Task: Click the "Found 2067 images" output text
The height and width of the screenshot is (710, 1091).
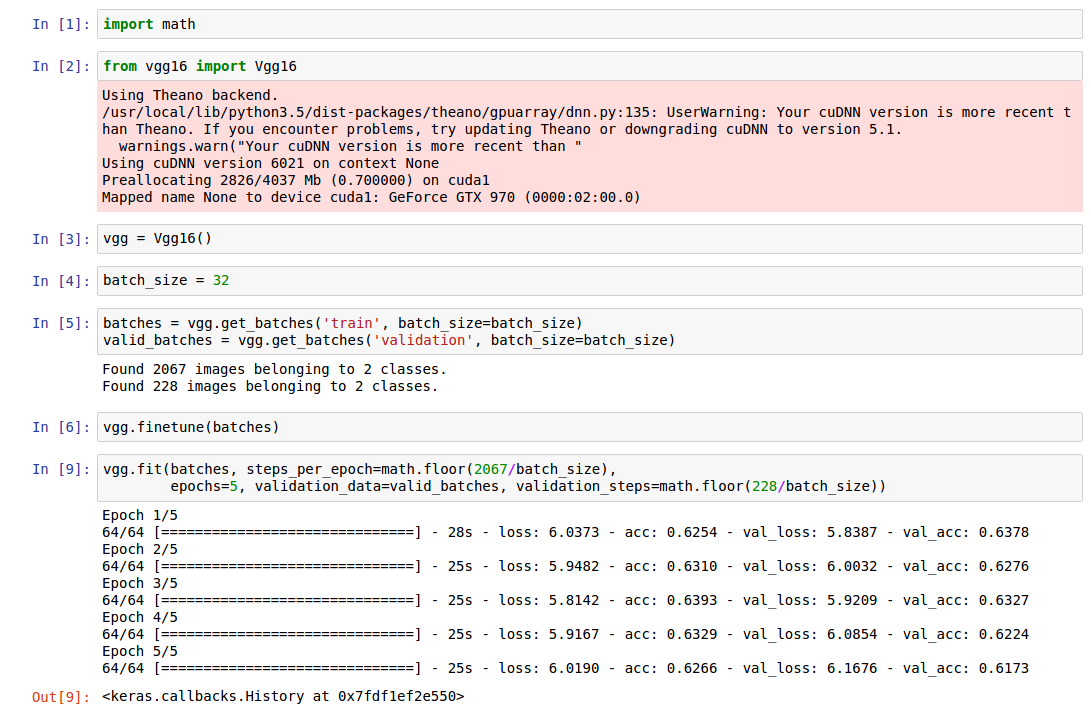Action: pos(274,369)
